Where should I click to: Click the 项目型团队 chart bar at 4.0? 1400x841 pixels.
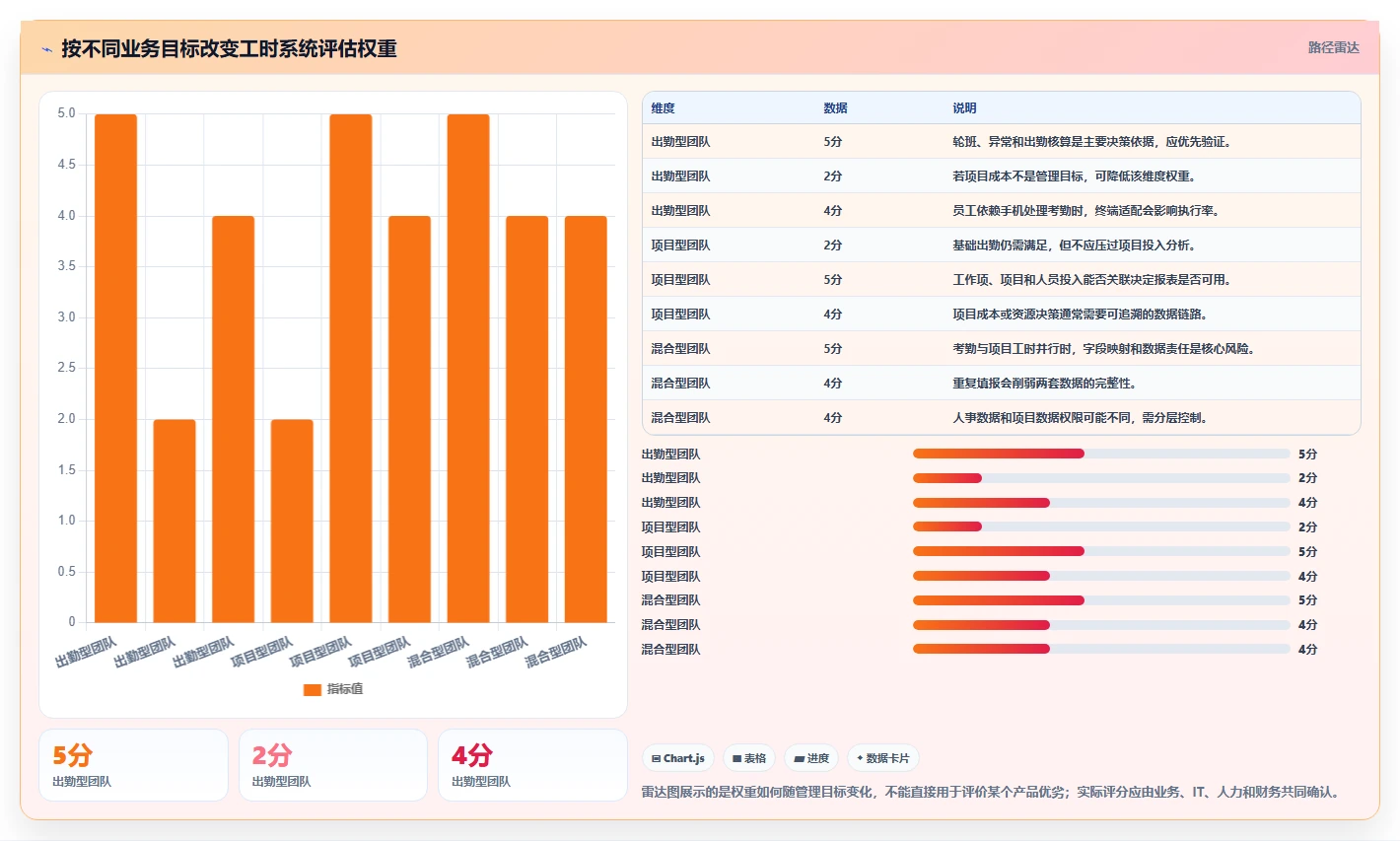pyautogui.click(x=409, y=420)
